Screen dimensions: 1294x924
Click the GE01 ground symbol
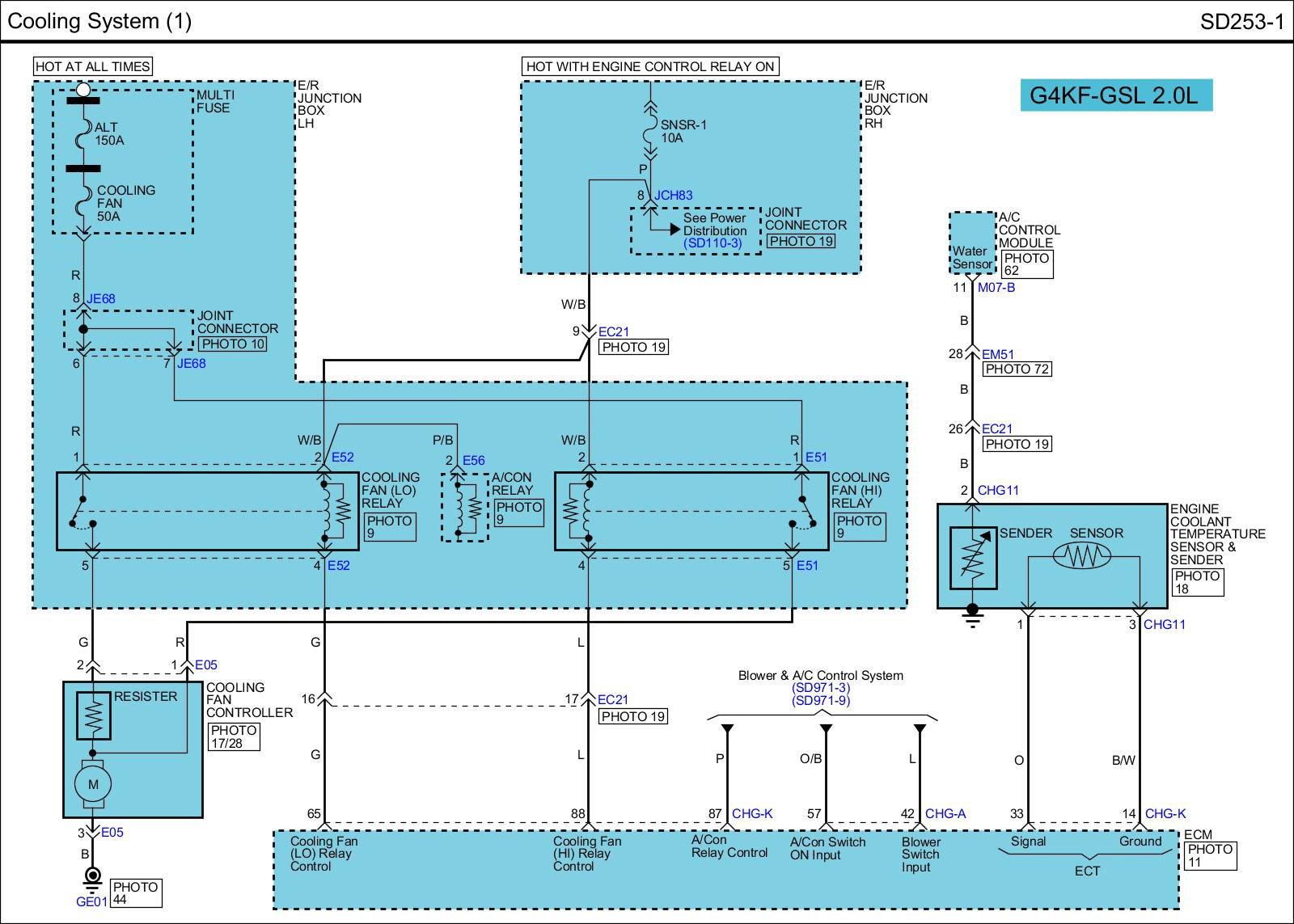click(92, 876)
